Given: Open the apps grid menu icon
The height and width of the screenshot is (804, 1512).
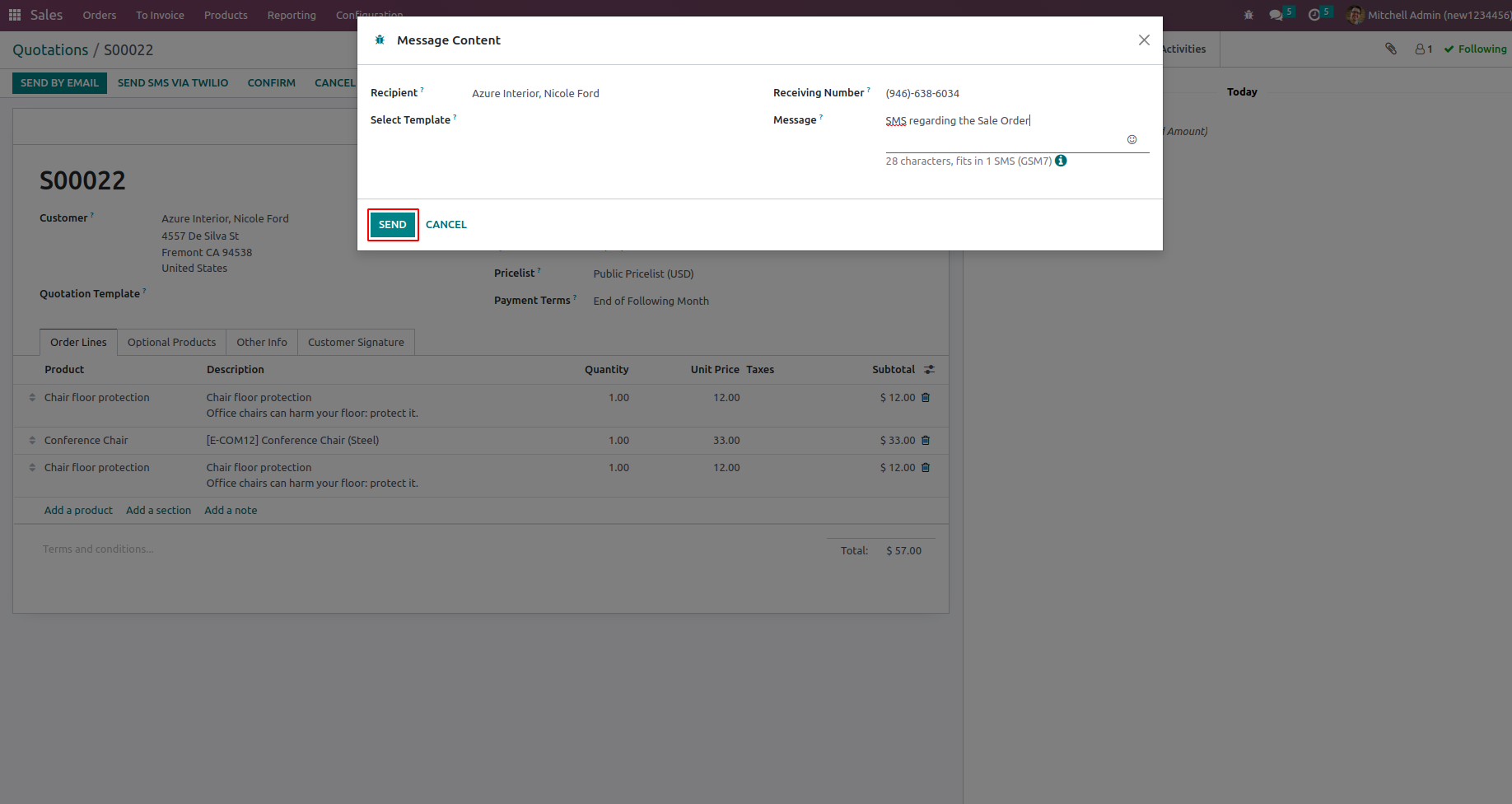Looking at the screenshot, I should coord(15,15).
